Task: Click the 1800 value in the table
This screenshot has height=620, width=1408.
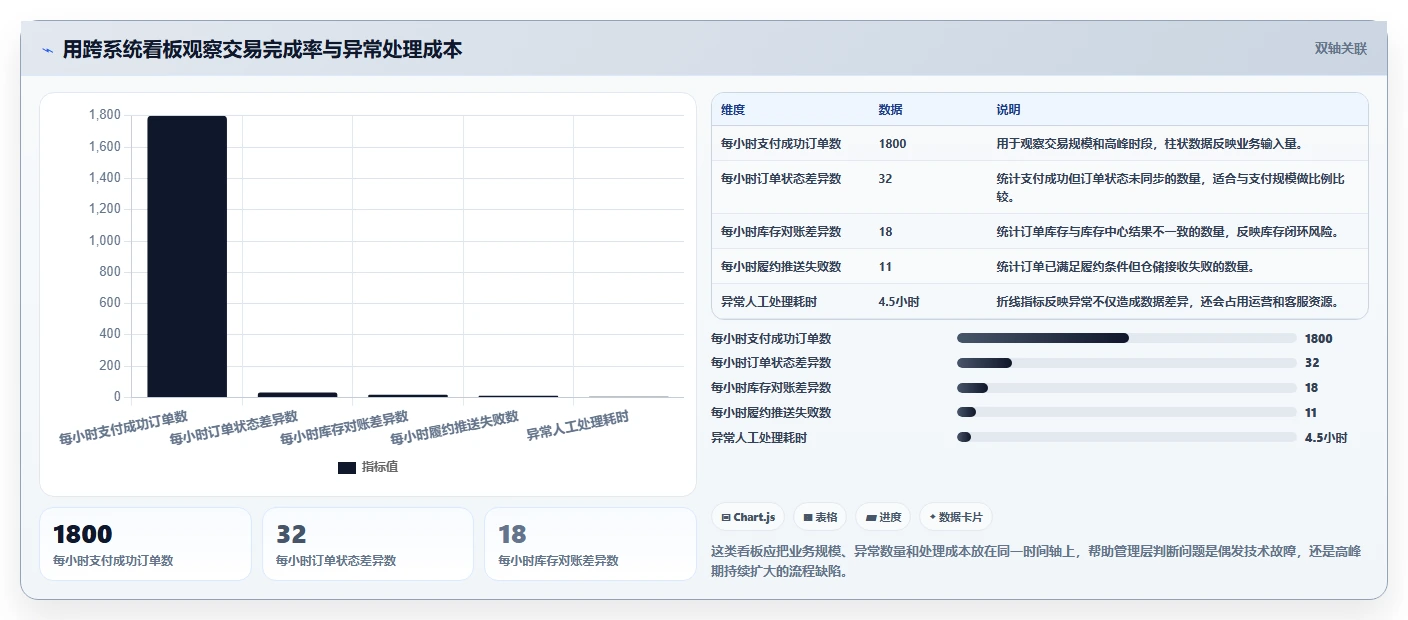Action: (x=893, y=144)
